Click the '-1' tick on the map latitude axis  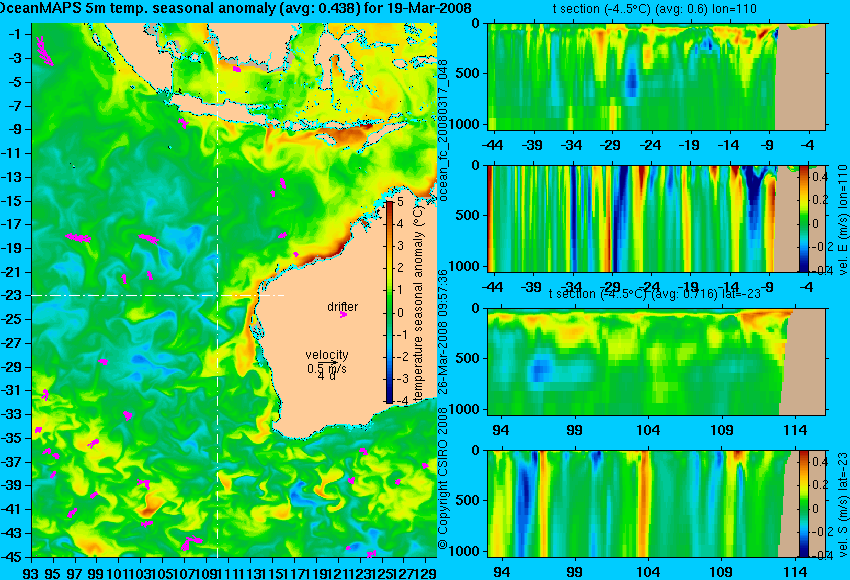14,34
